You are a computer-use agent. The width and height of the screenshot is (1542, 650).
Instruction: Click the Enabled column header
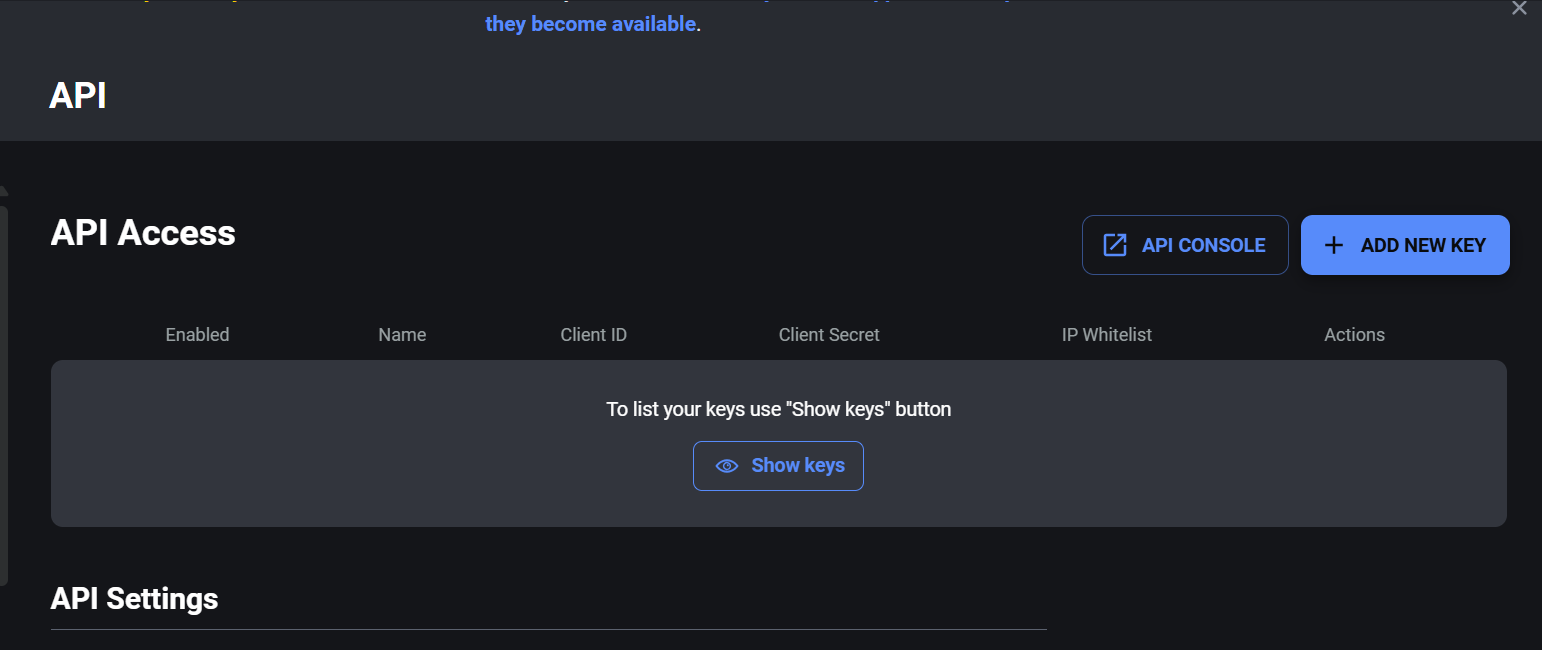coord(197,334)
